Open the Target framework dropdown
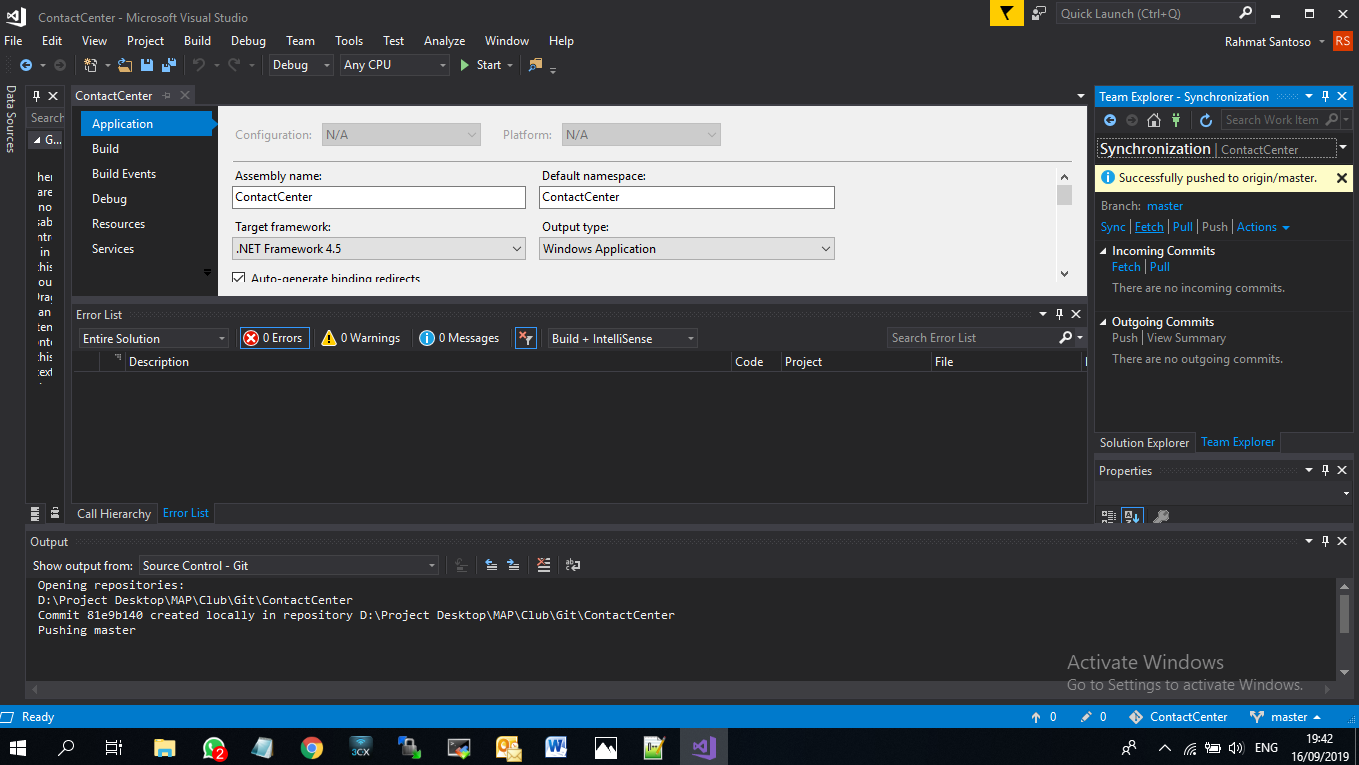 click(x=379, y=249)
